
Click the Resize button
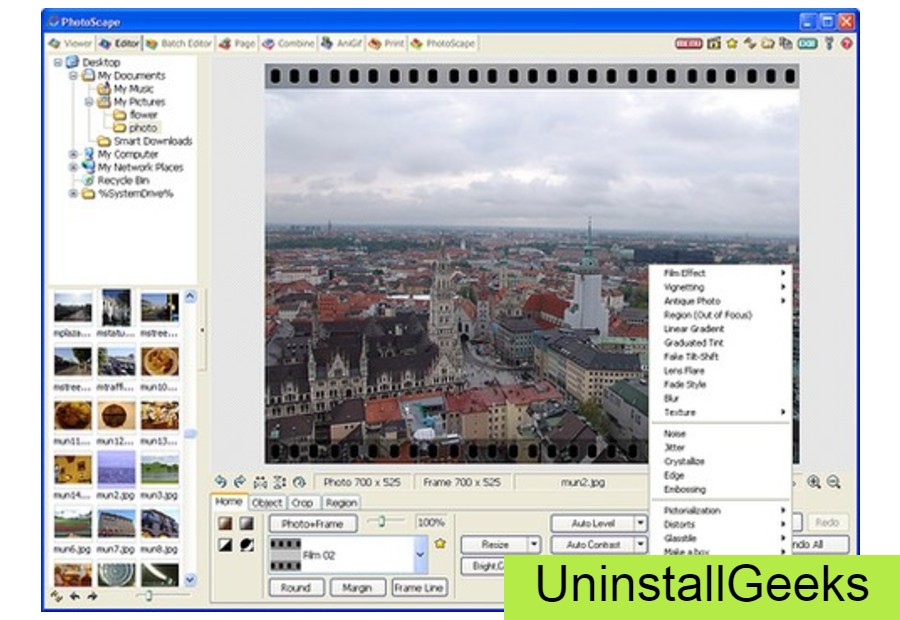(494, 544)
